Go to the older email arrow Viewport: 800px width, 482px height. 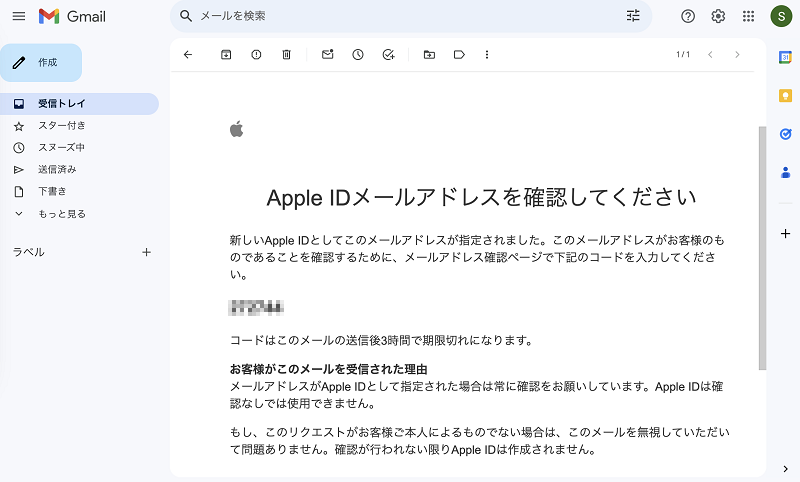(737, 55)
